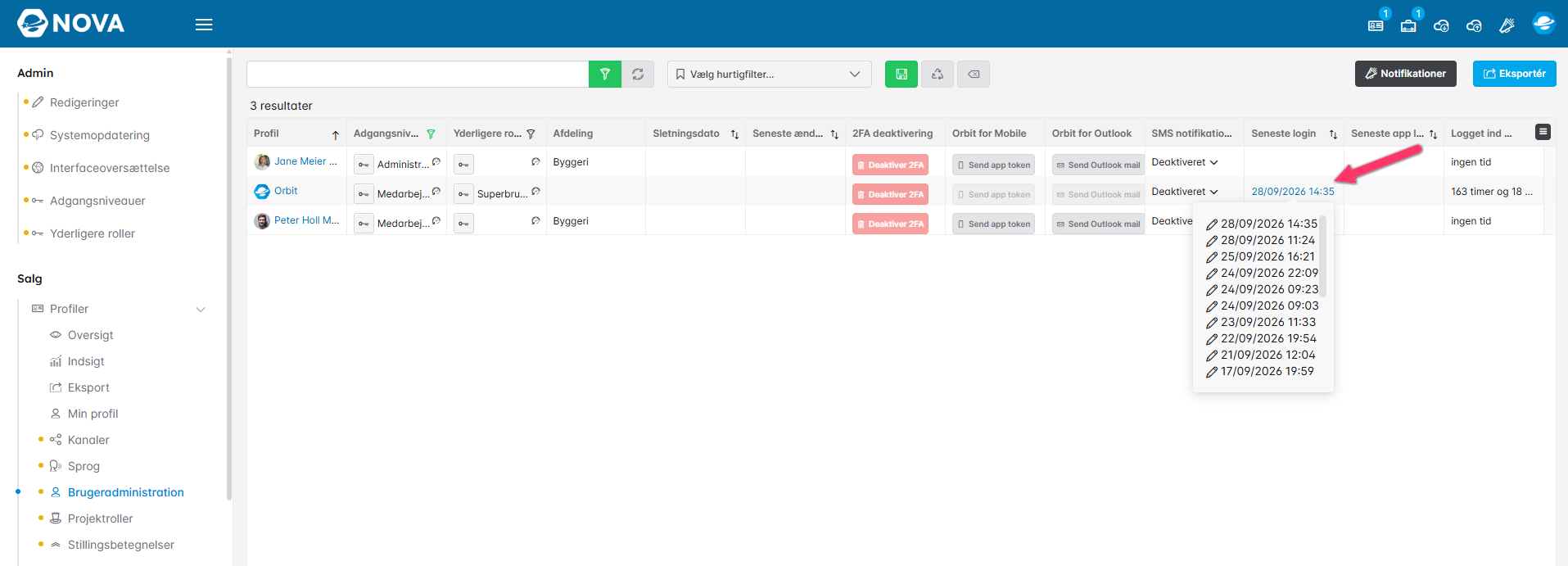
Task: Click the Eksportér button
Action: point(1514,74)
